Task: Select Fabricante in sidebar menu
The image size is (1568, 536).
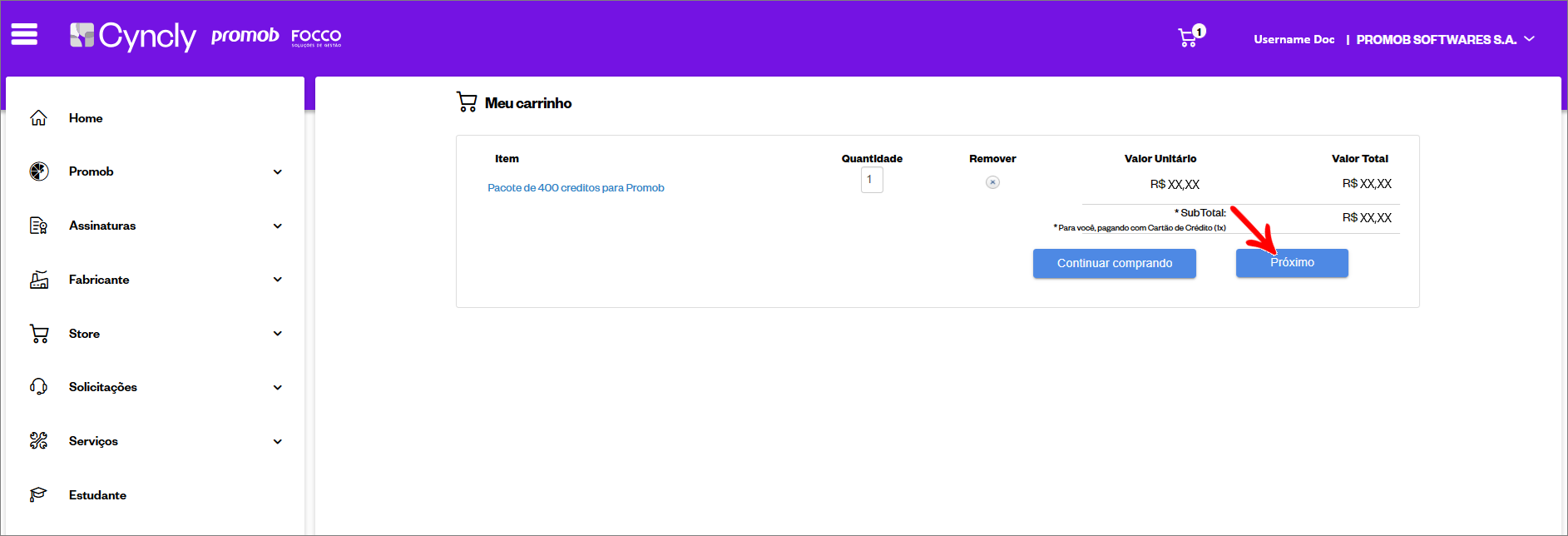Action: click(x=99, y=280)
